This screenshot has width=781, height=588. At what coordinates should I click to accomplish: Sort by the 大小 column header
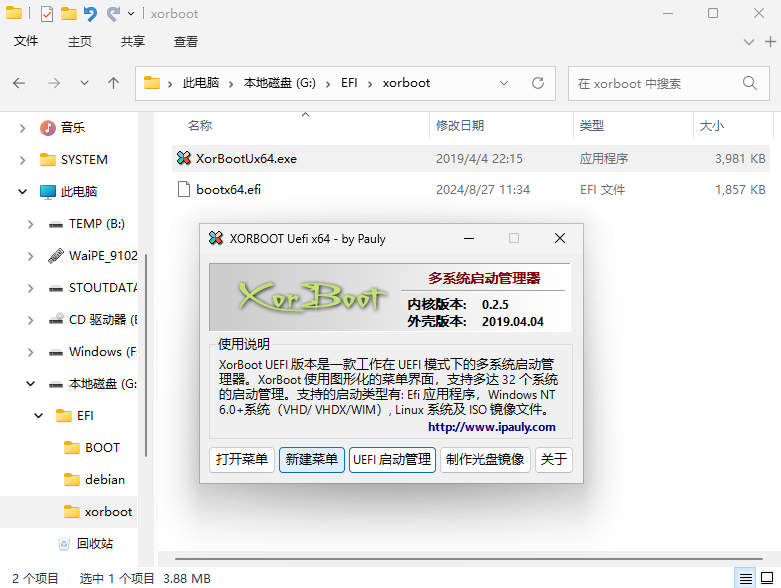[711, 125]
